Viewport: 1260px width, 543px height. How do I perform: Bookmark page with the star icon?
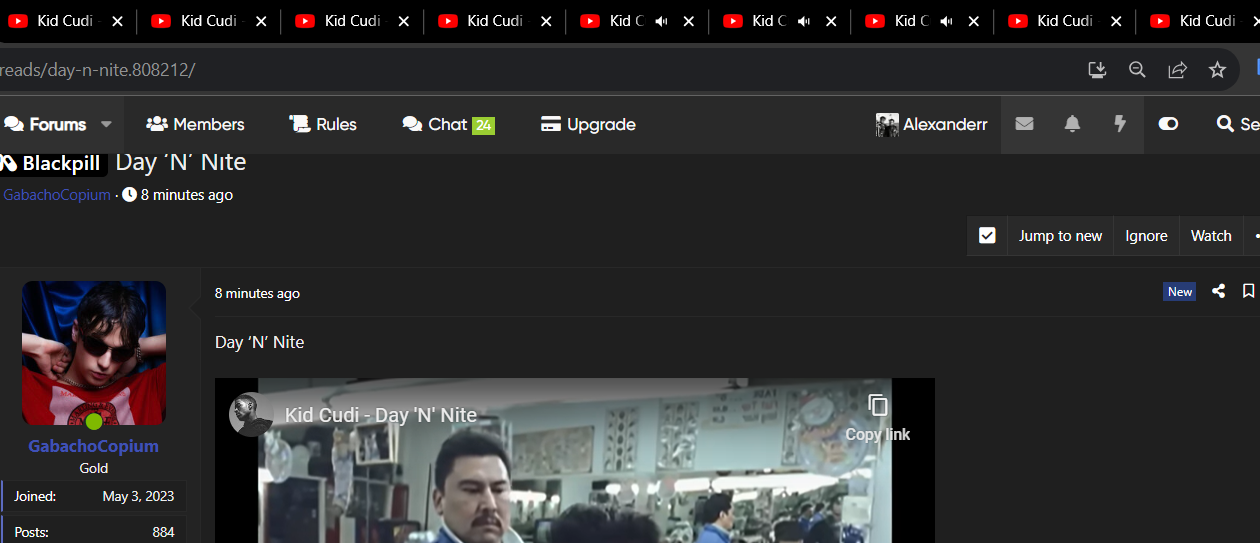[1217, 69]
